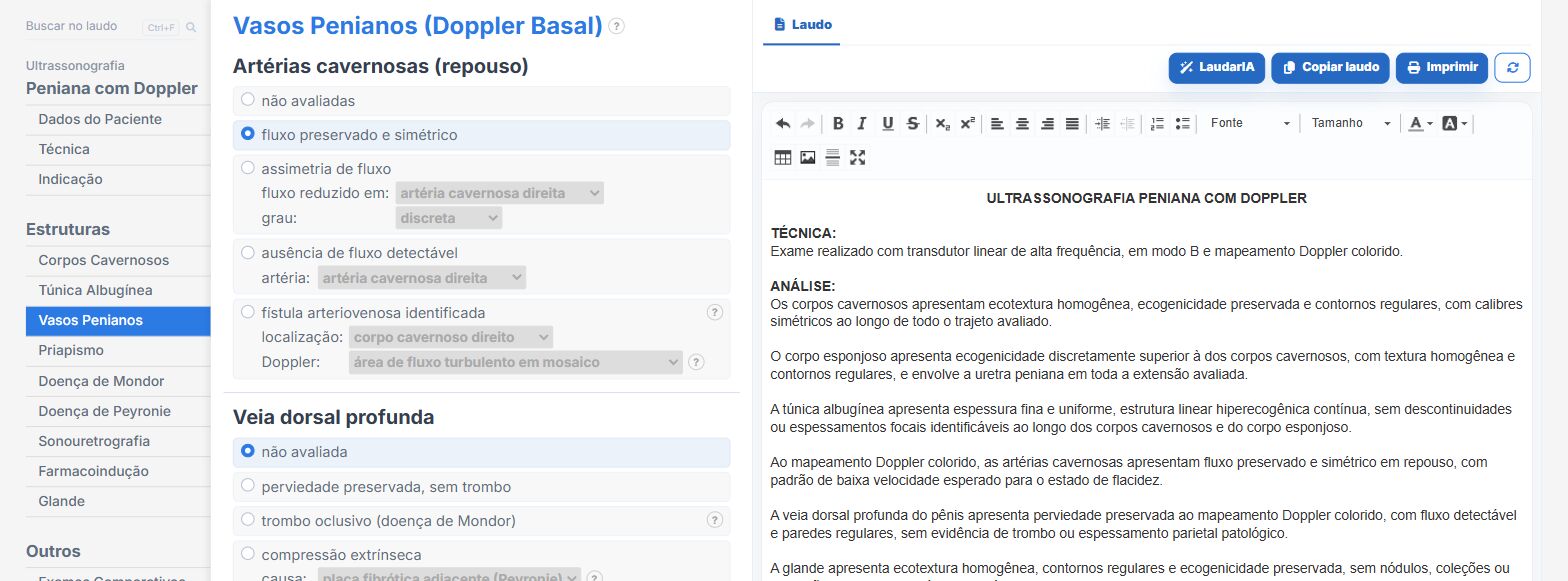Open the Fonte font dropdown
This screenshot has height=581, width=1568.
(x=1250, y=124)
